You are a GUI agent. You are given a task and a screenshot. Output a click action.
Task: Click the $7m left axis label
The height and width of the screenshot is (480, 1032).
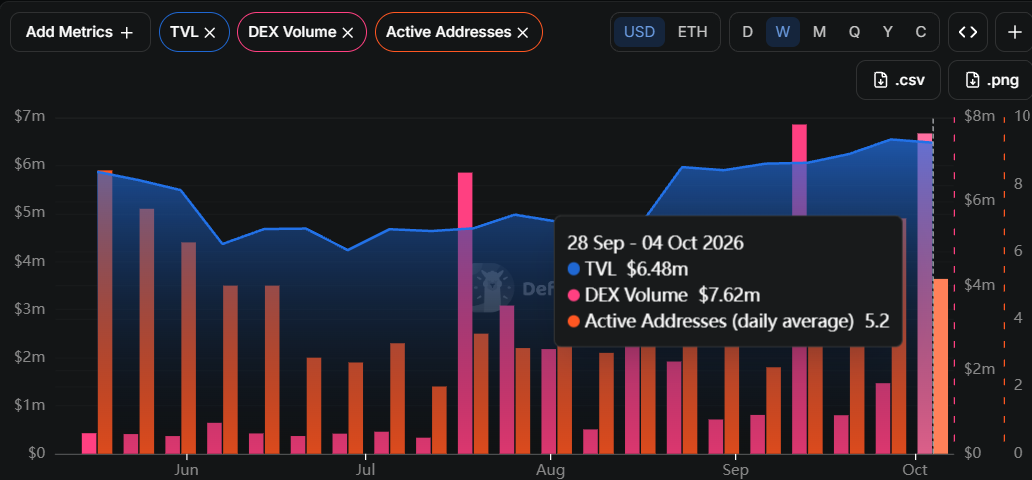coord(30,117)
